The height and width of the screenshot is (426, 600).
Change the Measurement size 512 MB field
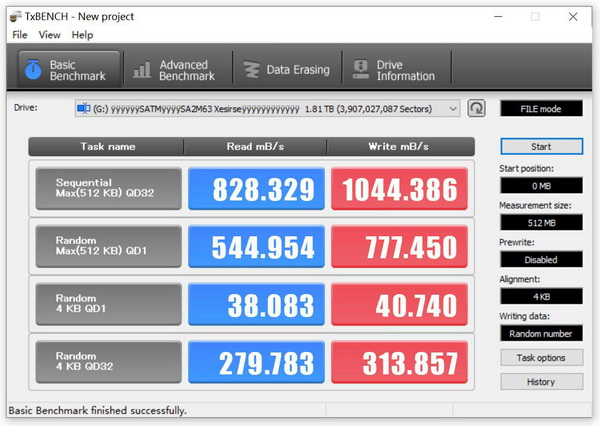541,222
